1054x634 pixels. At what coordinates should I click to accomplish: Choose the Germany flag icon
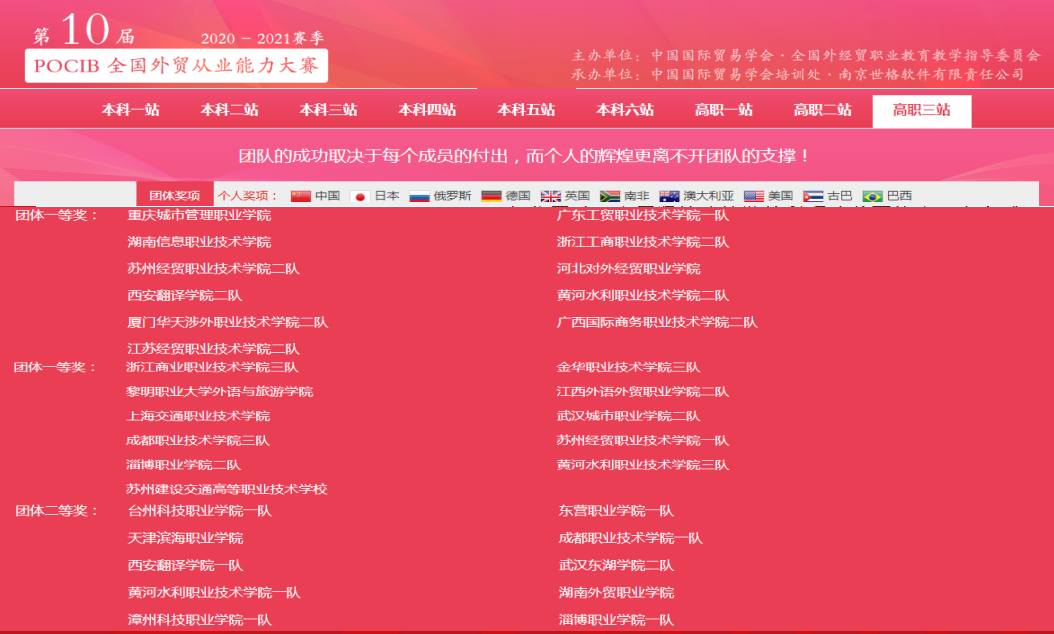pos(491,196)
